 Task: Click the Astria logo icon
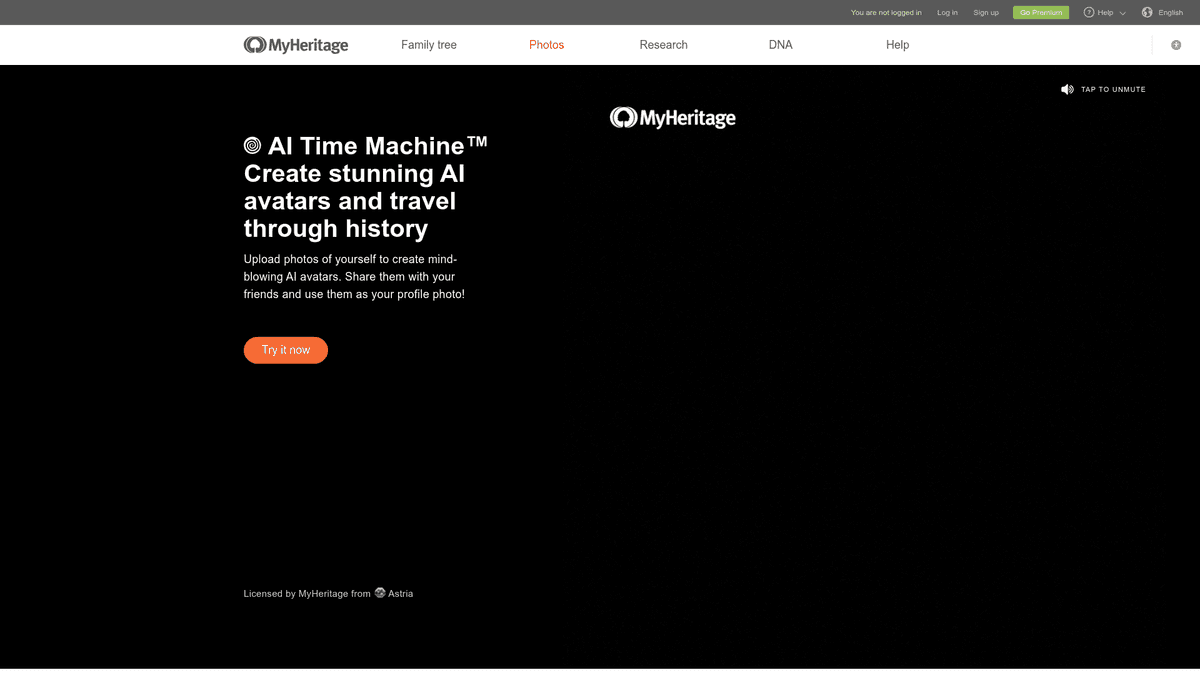point(380,593)
